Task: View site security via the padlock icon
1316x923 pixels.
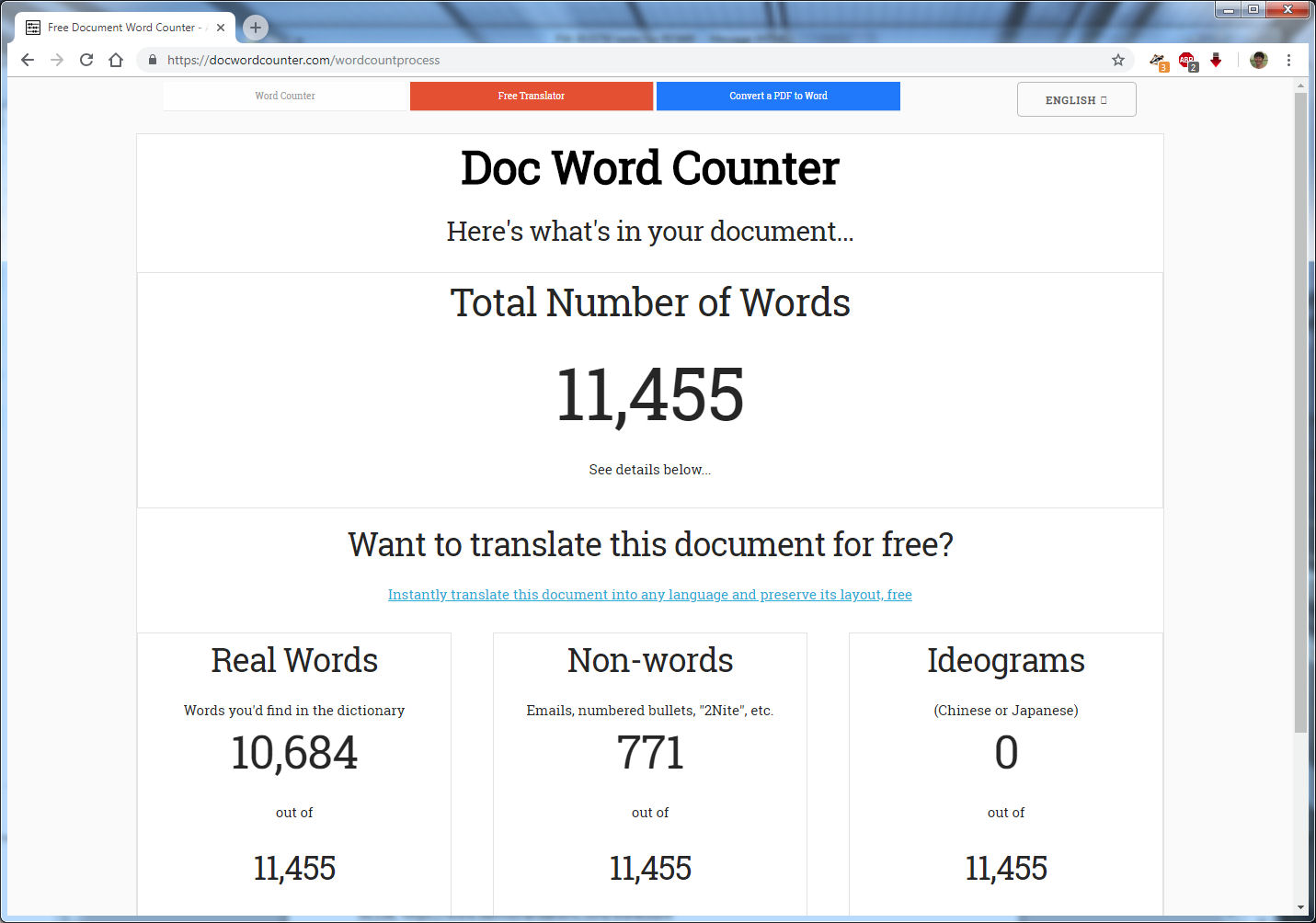Action: click(151, 60)
